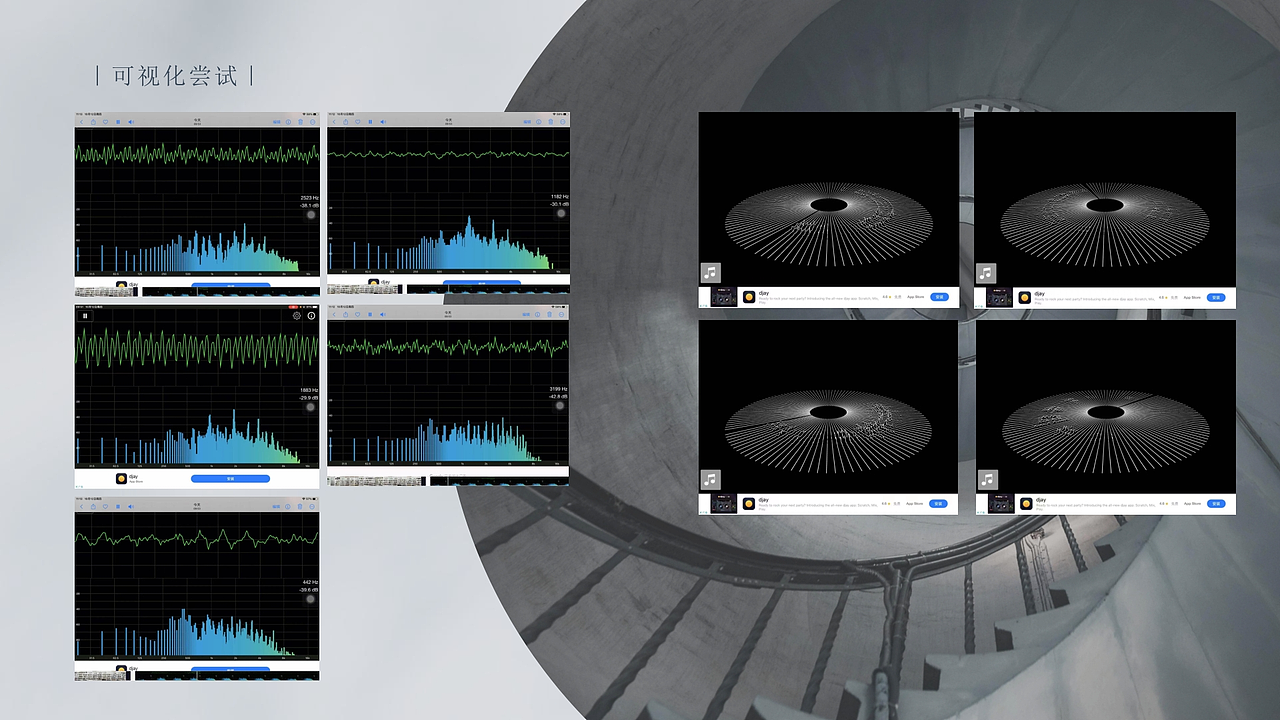
Task: Pause the fullscreen analyzer showing 1883 Hz
Action: click(x=85, y=316)
